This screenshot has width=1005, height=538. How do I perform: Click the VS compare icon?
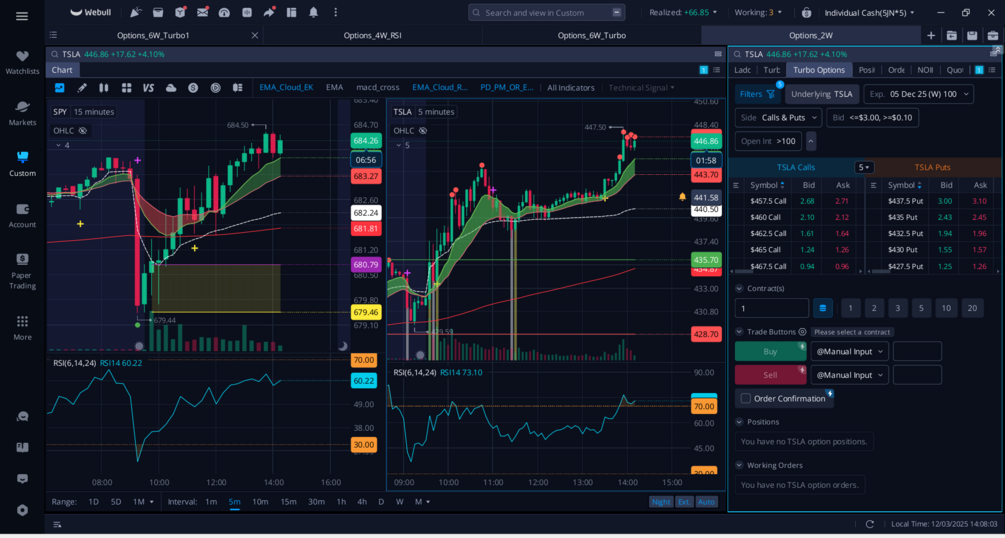[x=149, y=88]
